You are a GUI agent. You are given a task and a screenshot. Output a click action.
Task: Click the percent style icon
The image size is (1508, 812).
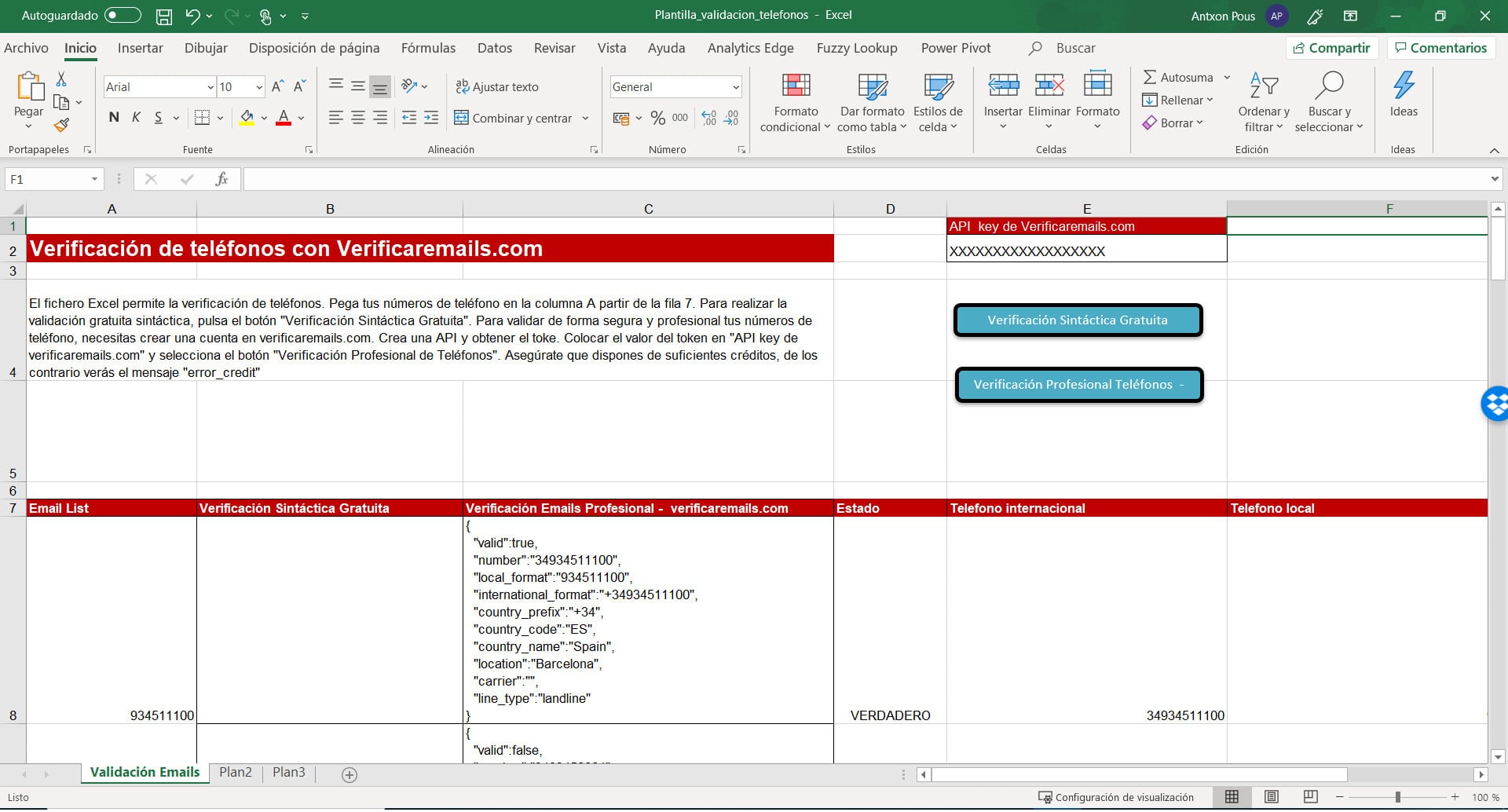[658, 119]
